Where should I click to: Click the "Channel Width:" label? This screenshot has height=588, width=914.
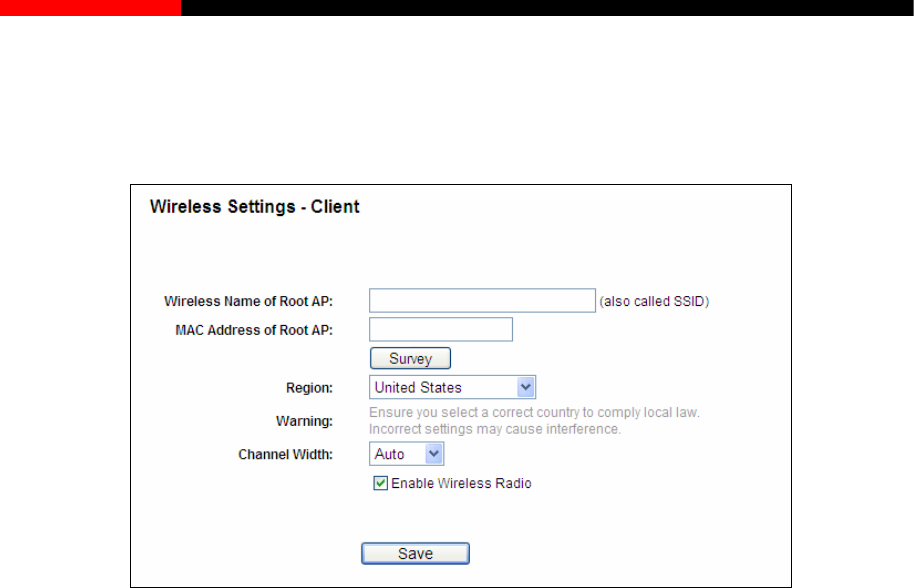coord(285,455)
